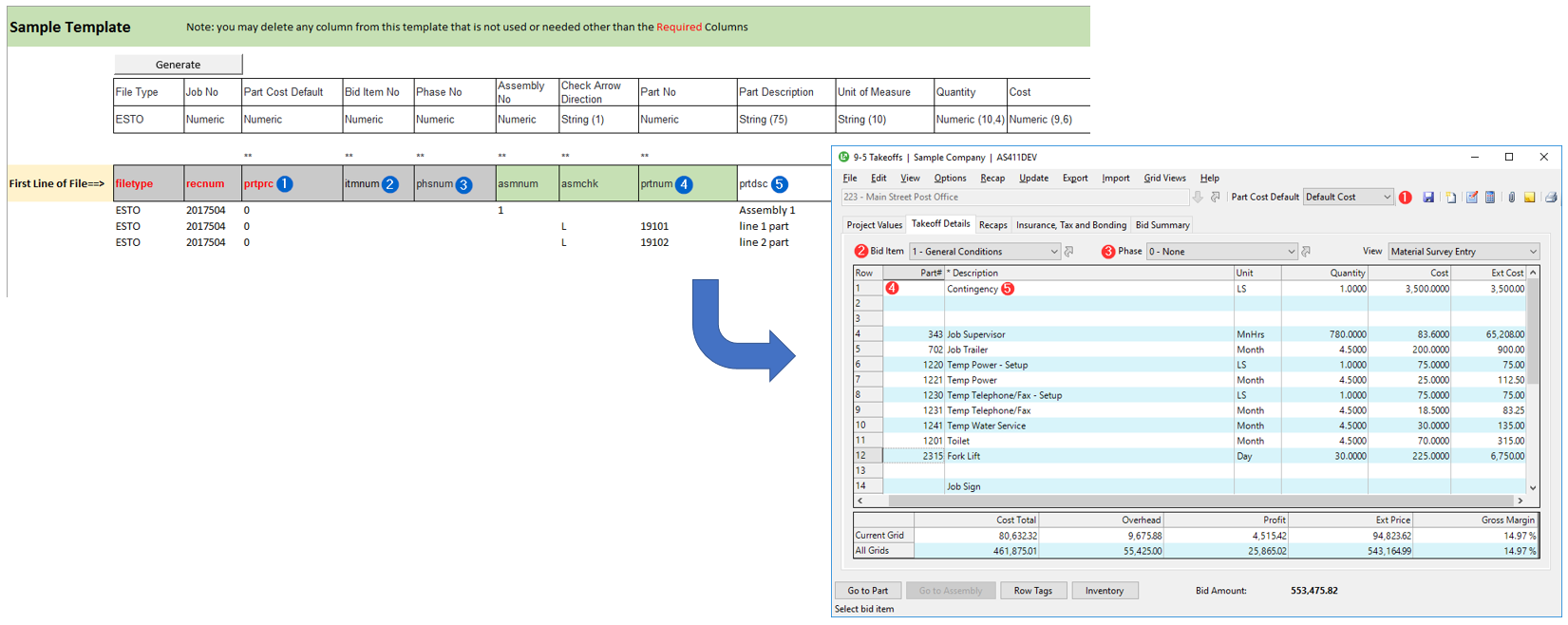Switch to the Bid Summary tab
This screenshot has width=1568, height=625.
tap(1162, 225)
